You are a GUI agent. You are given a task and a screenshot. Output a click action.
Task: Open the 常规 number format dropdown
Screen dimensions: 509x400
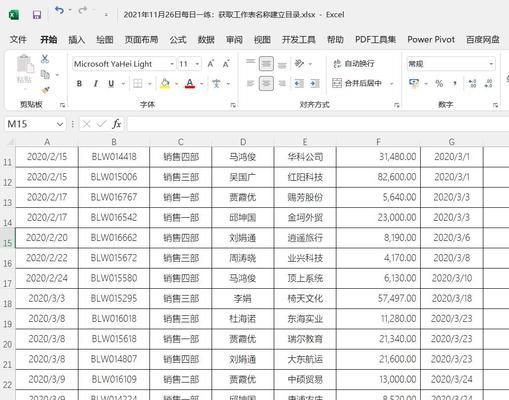pyautogui.click(x=491, y=64)
